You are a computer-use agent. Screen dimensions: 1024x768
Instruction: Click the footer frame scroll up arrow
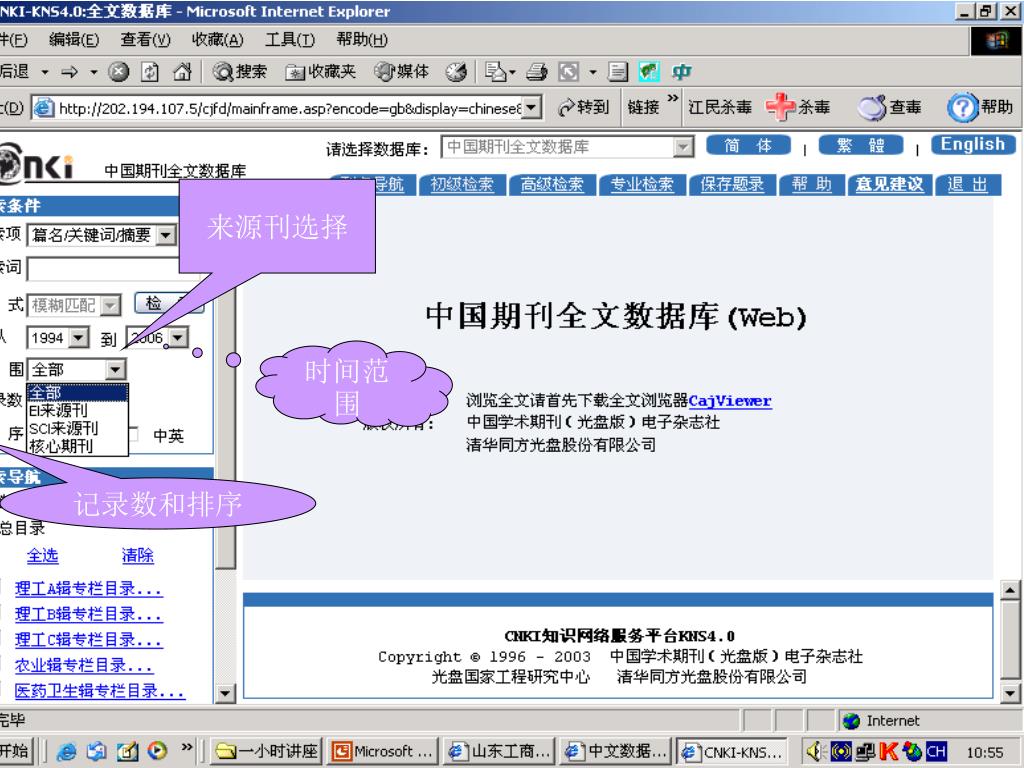click(x=1010, y=590)
